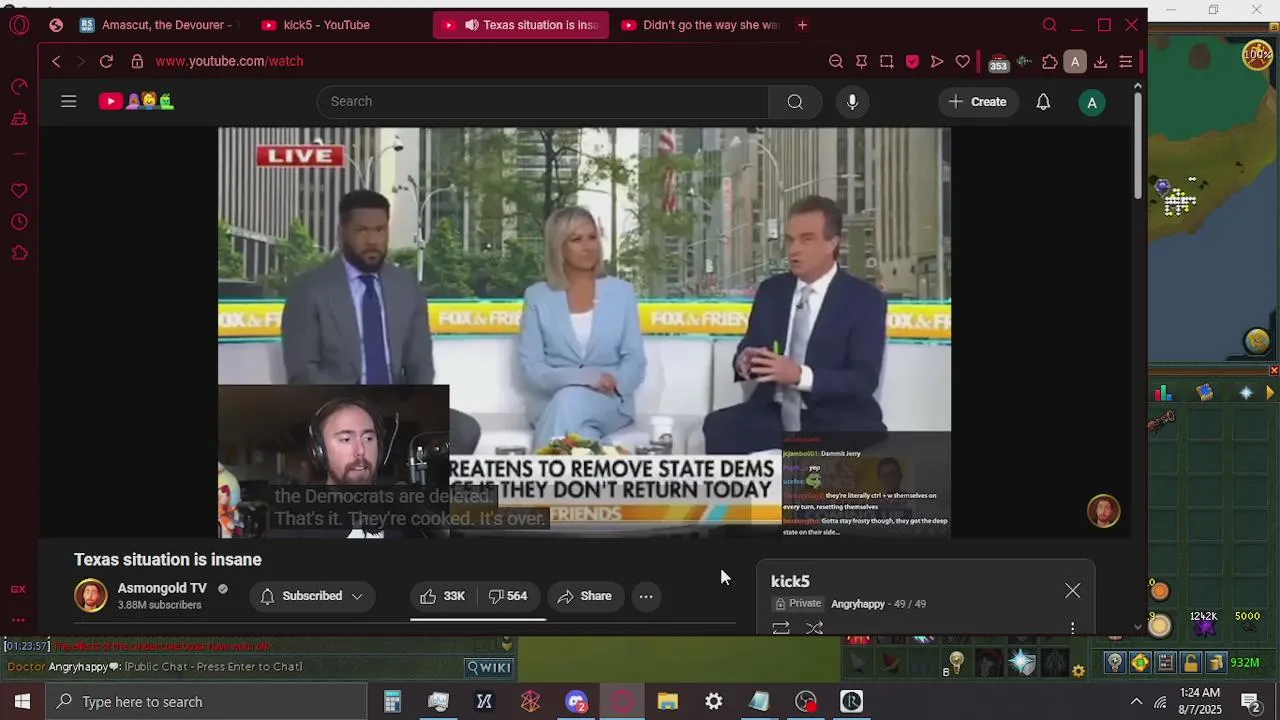Image resolution: width=1280 pixels, height=720 pixels.
Task: Open the YouTube hamburger guide menu
Action: click(69, 101)
